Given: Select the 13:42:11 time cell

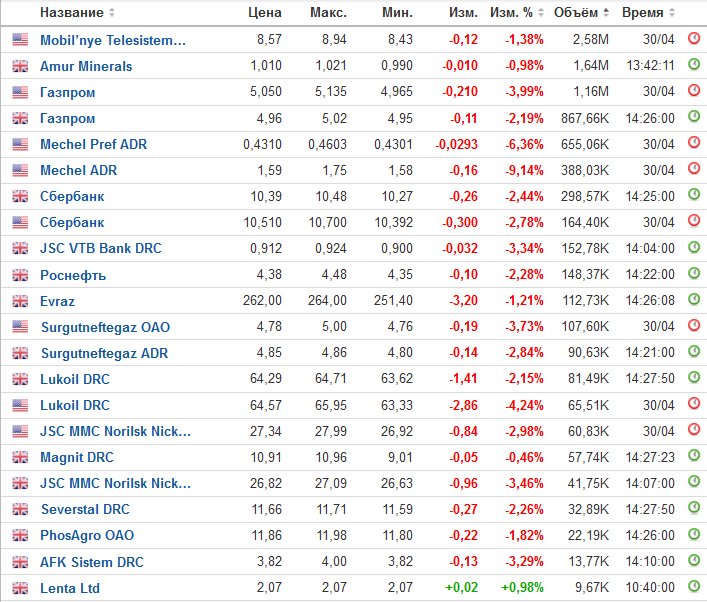Looking at the screenshot, I should (650, 66).
